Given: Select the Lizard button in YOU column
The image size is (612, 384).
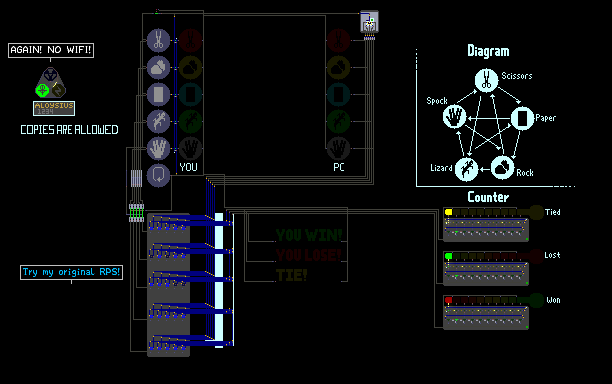Looking at the screenshot, I should click(x=158, y=121).
